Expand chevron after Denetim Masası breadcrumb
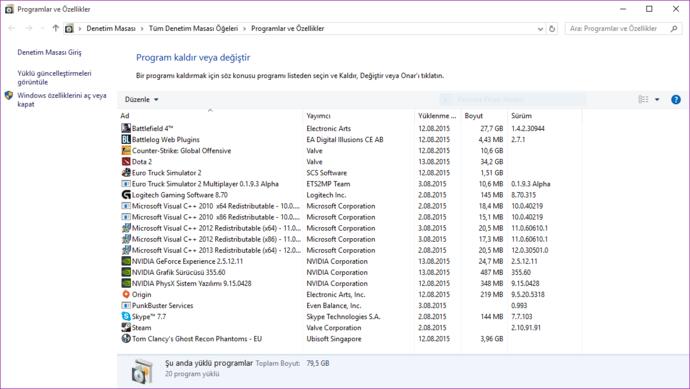The image size is (690, 389). [x=142, y=29]
